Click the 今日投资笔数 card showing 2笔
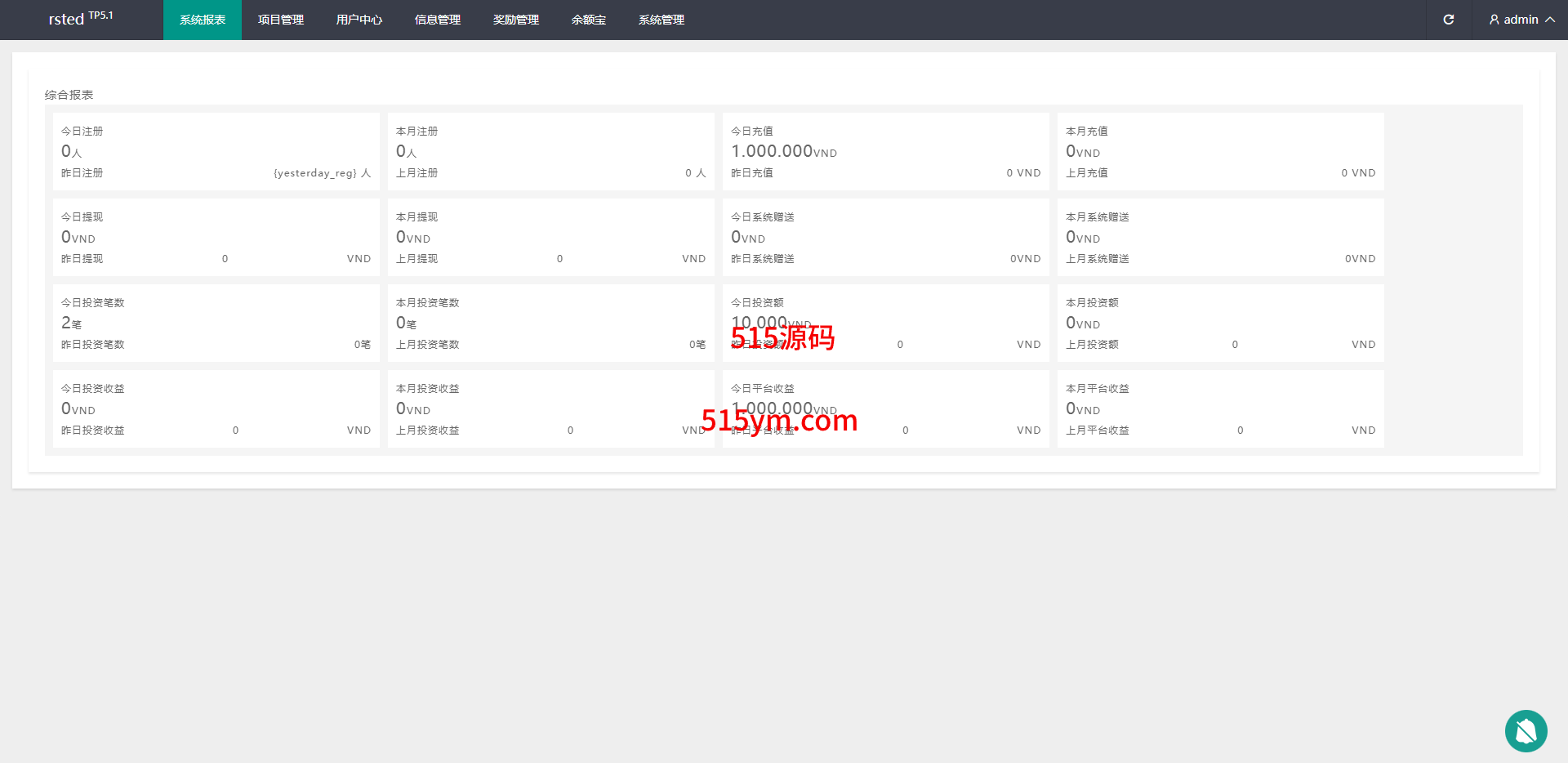Image resolution: width=1568 pixels, height=763 pixels. 216,323
